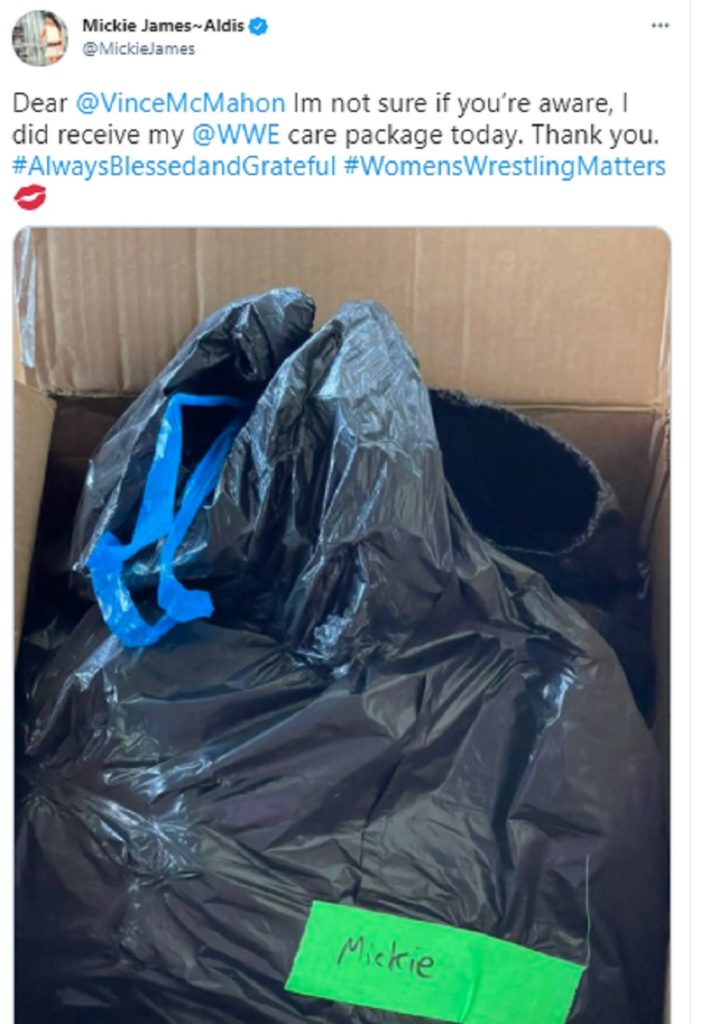The image size is (719, 1024).
Task: Click the green Mickie label in photo
Action: (x=435, y=961)
